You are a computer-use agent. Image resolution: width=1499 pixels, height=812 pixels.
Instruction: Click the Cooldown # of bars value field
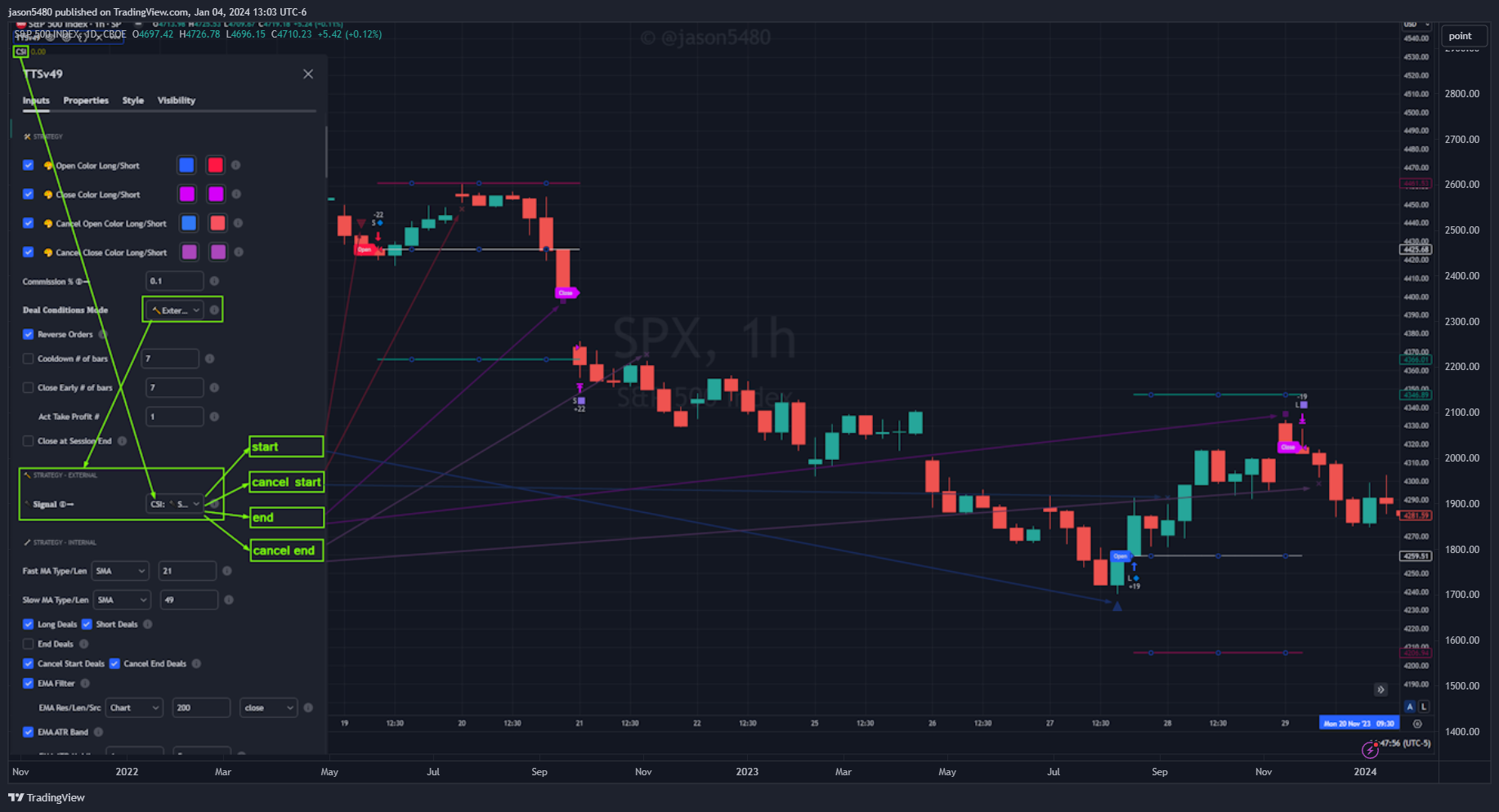pos(172,359)
